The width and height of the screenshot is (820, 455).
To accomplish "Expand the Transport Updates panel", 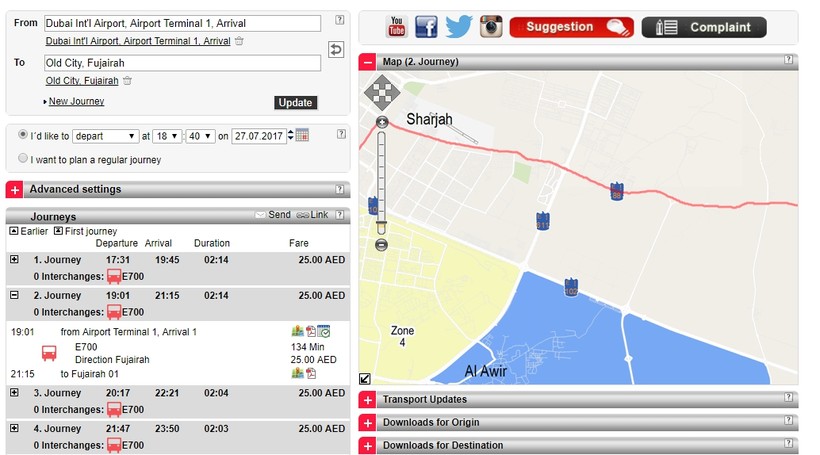I will (x=367, y=399).
